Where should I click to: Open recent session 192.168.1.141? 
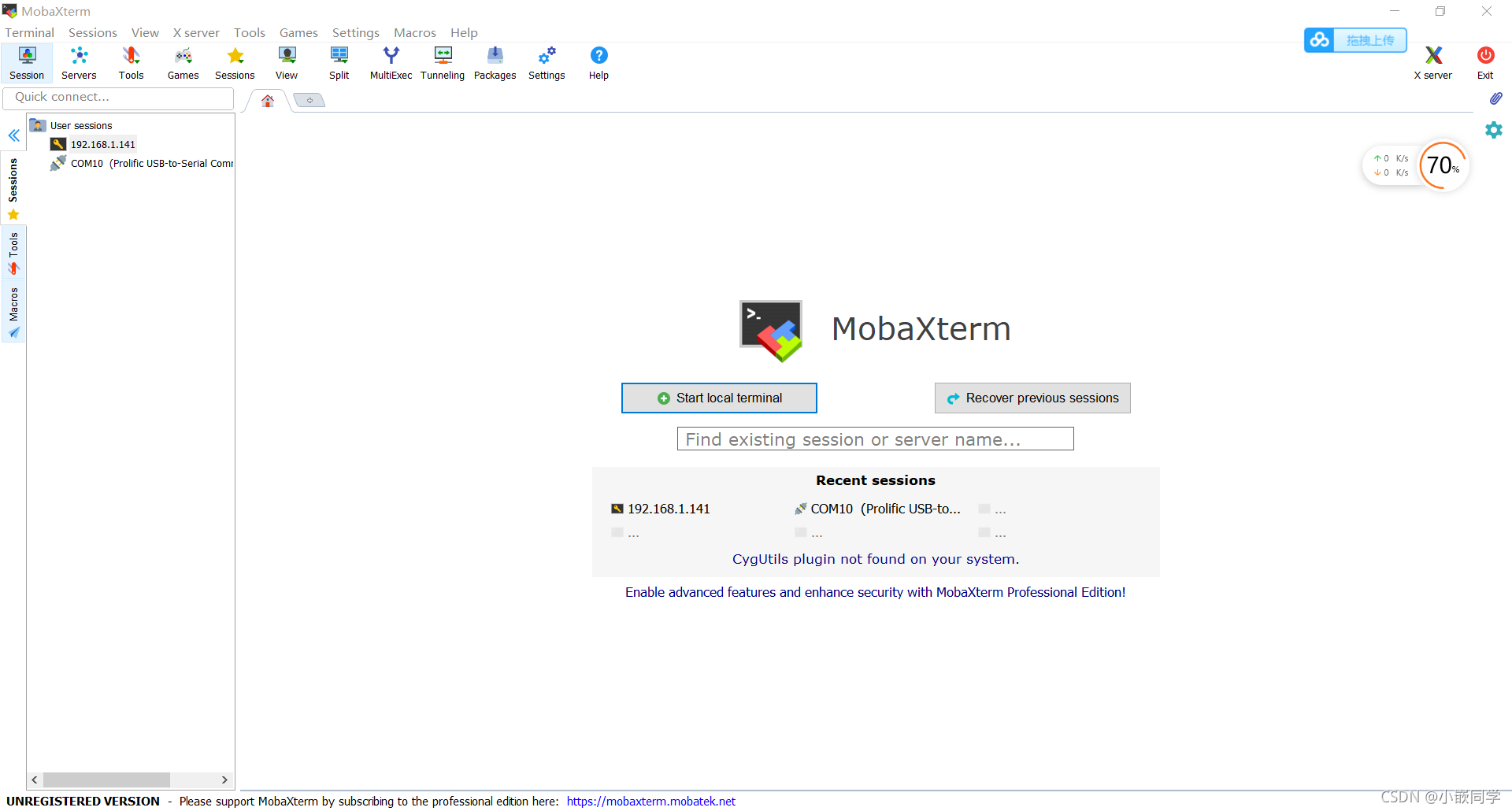(x=661, y=509)
